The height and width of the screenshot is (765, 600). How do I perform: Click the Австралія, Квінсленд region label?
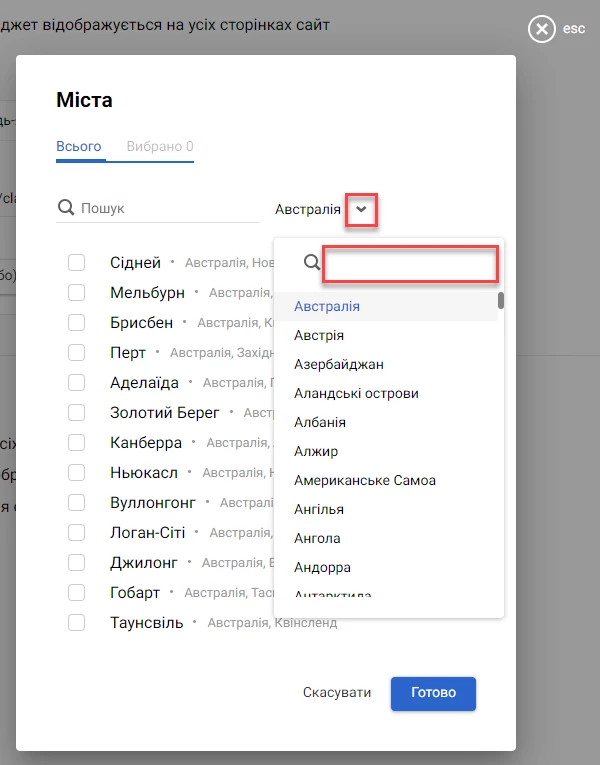[272, 623]
